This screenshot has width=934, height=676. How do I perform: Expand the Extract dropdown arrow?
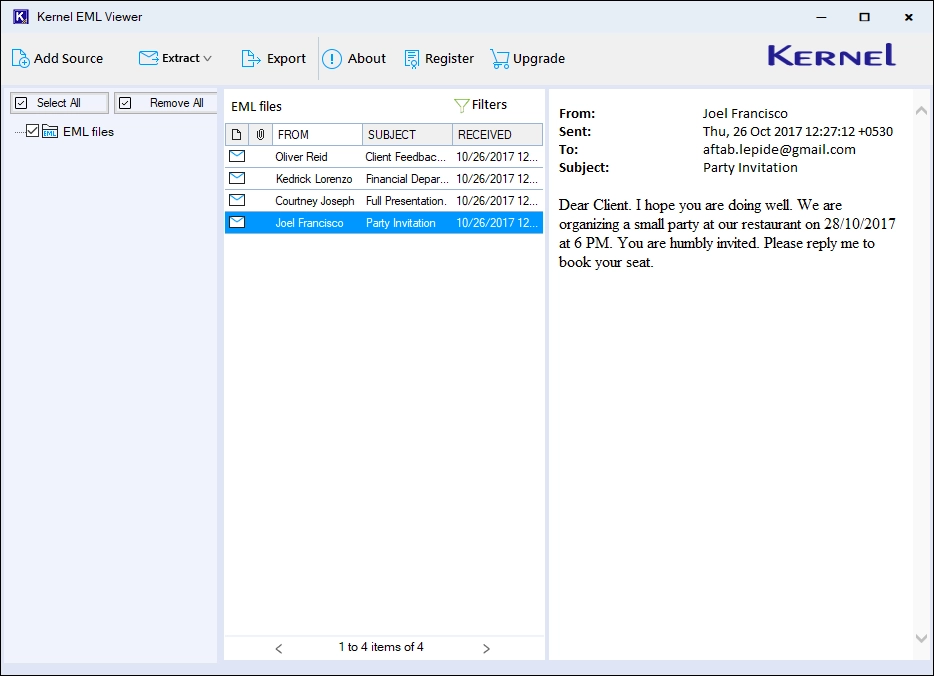207,58
